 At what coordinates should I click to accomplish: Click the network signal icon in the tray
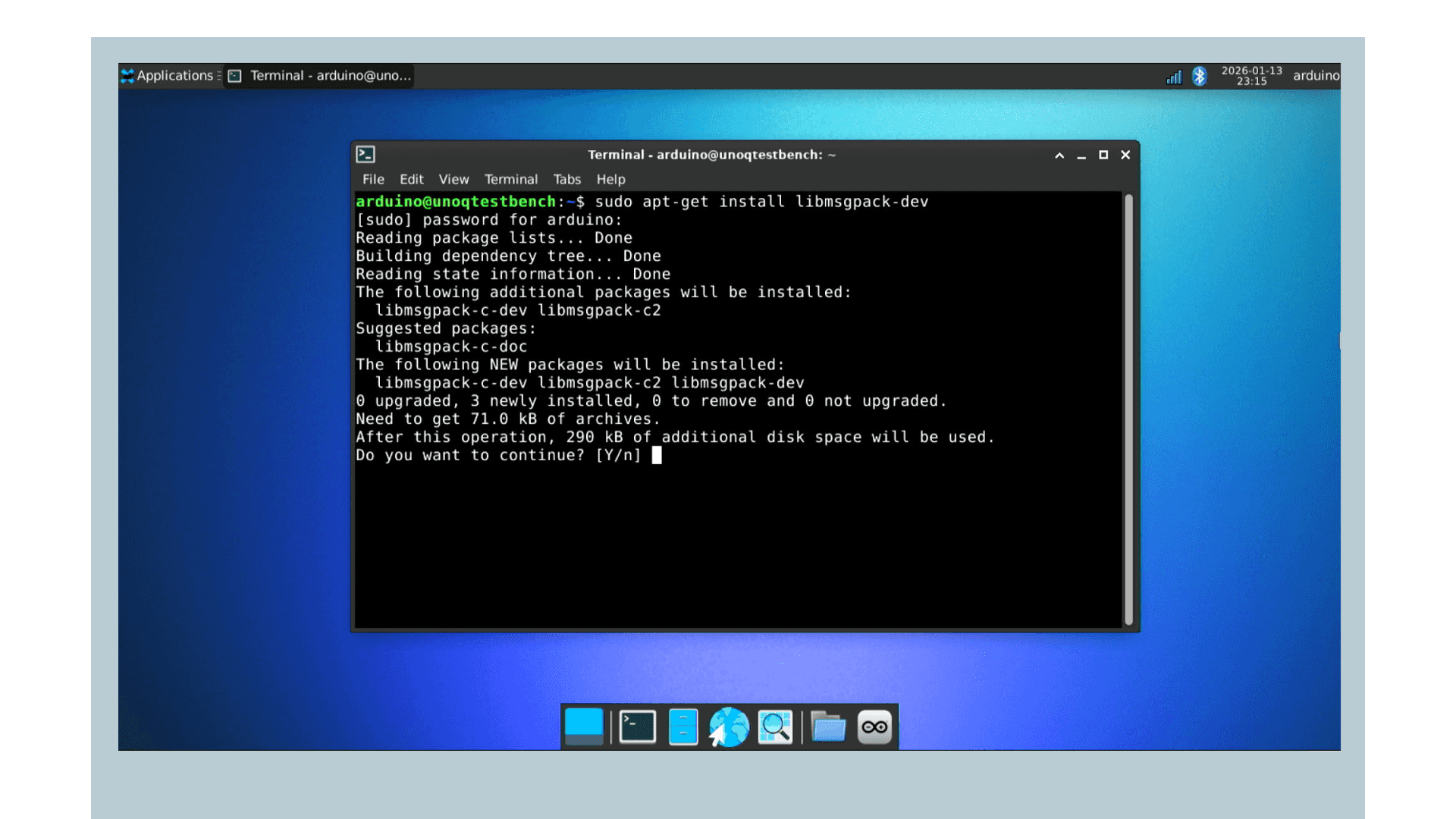click(1174, 77)
